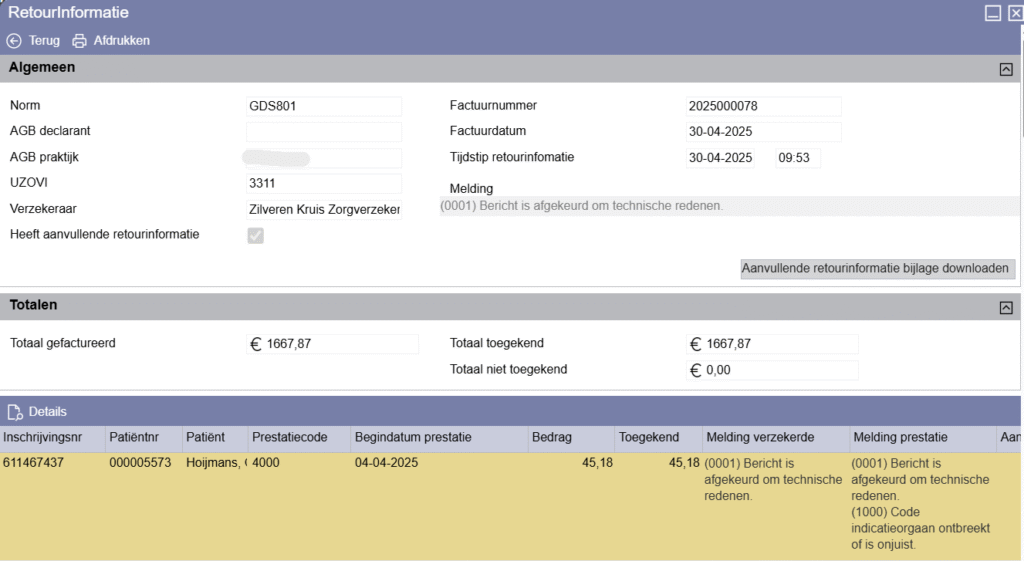The image size is (1024, 561).
Task: Click the Norm field containing GDS801
Action: pos(323,106)
